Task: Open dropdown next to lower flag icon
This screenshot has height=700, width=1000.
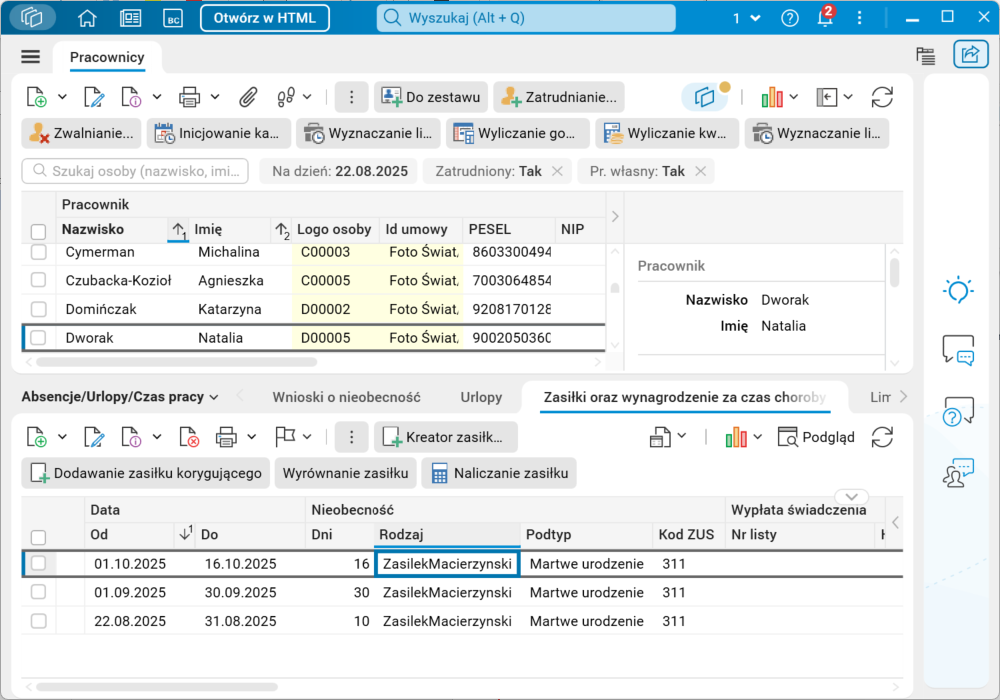Action: [x=307, y=437]
